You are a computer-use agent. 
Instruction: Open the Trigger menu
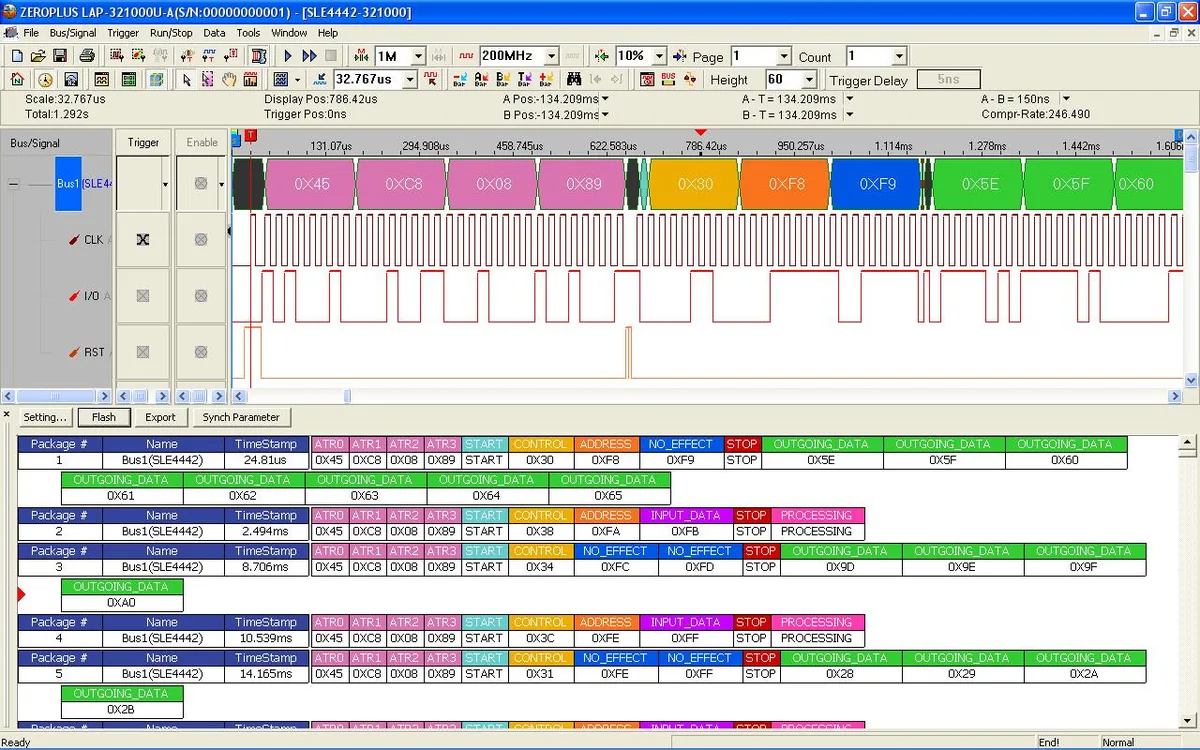pyautogui.click(x=123, y=33)
